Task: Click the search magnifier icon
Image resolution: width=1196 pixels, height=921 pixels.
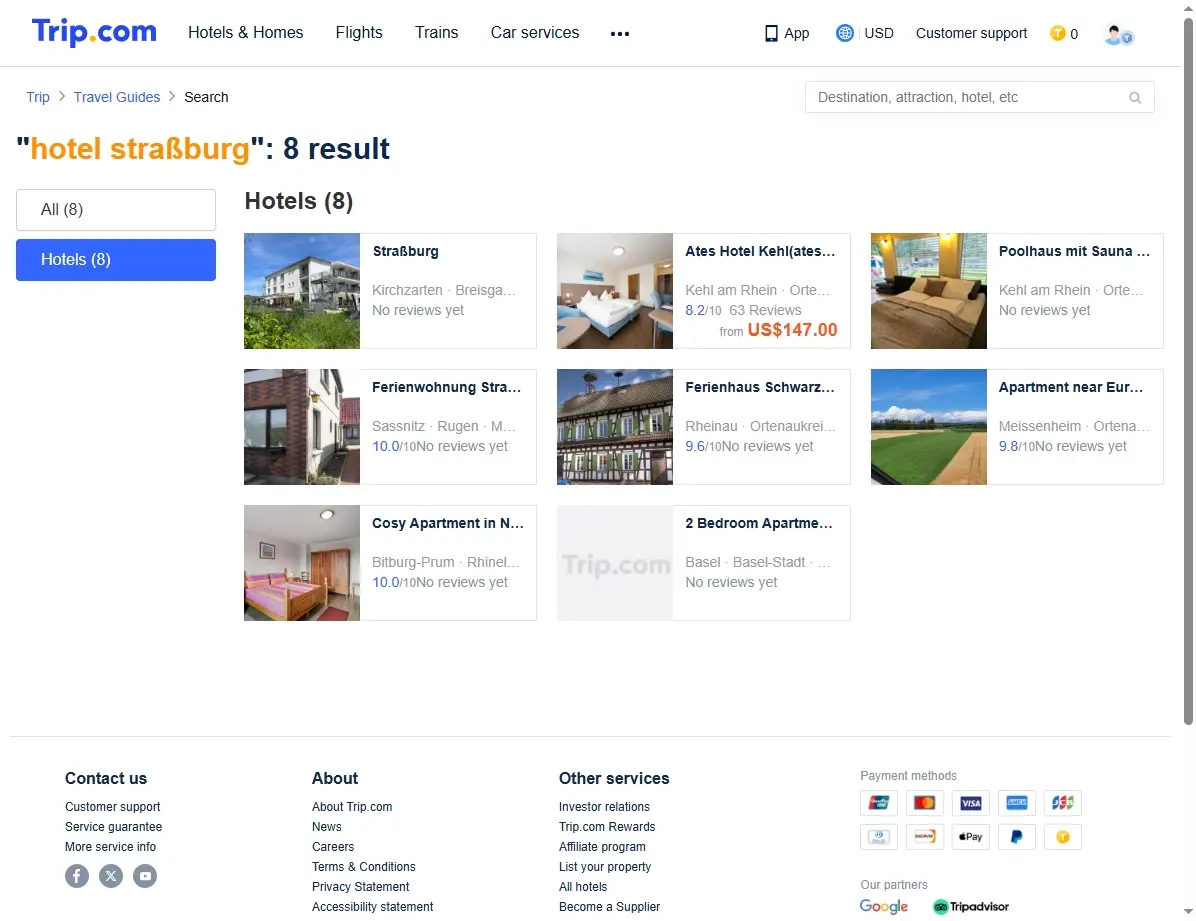Action: coord(1135,98)
